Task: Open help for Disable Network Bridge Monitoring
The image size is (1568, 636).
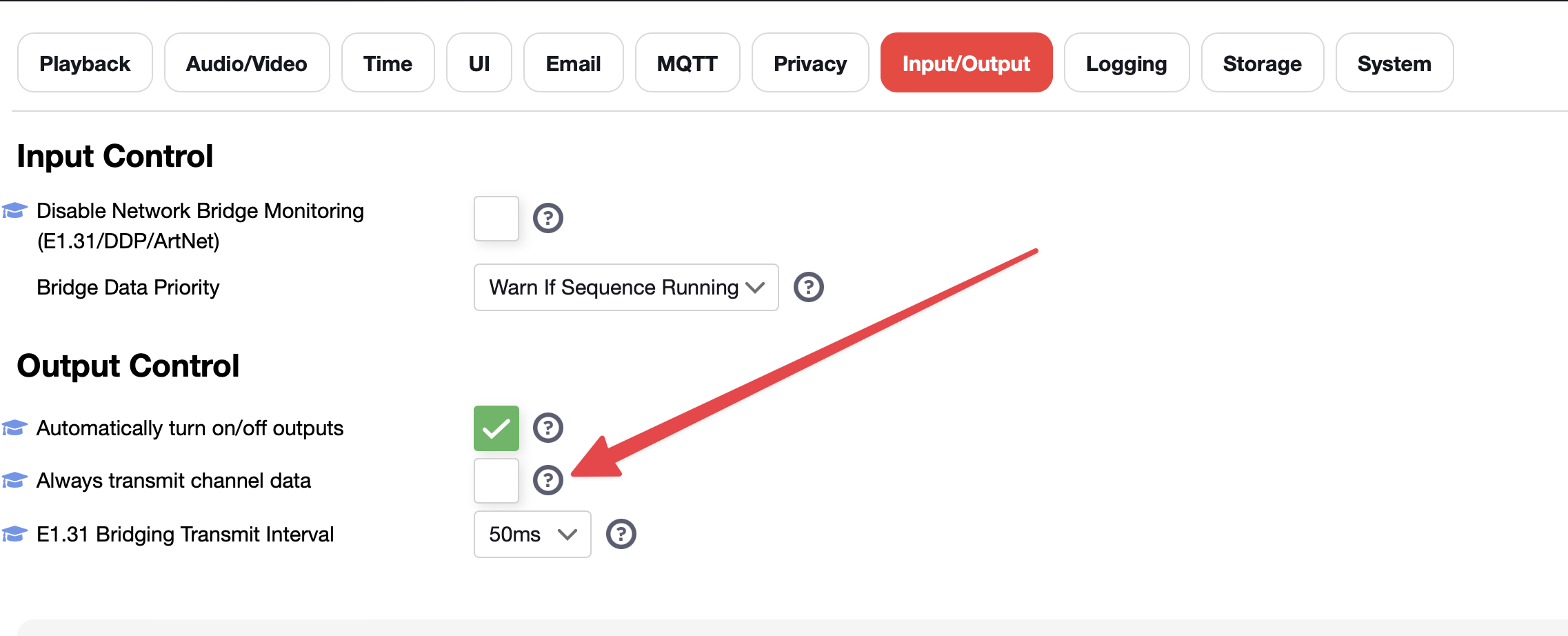Action: click(x=548, y=218)
